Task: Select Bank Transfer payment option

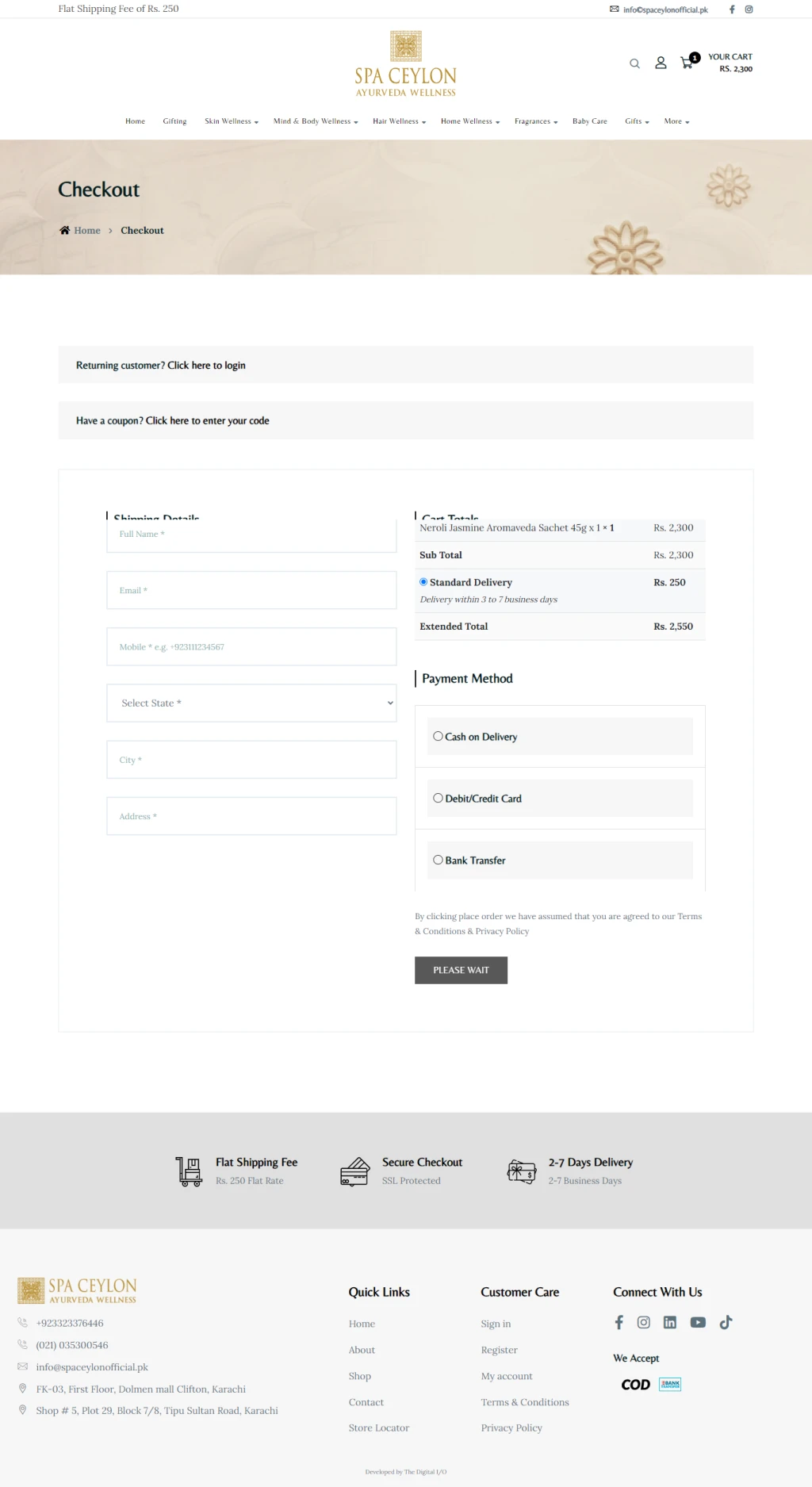Action: click(x=438, y=860)
